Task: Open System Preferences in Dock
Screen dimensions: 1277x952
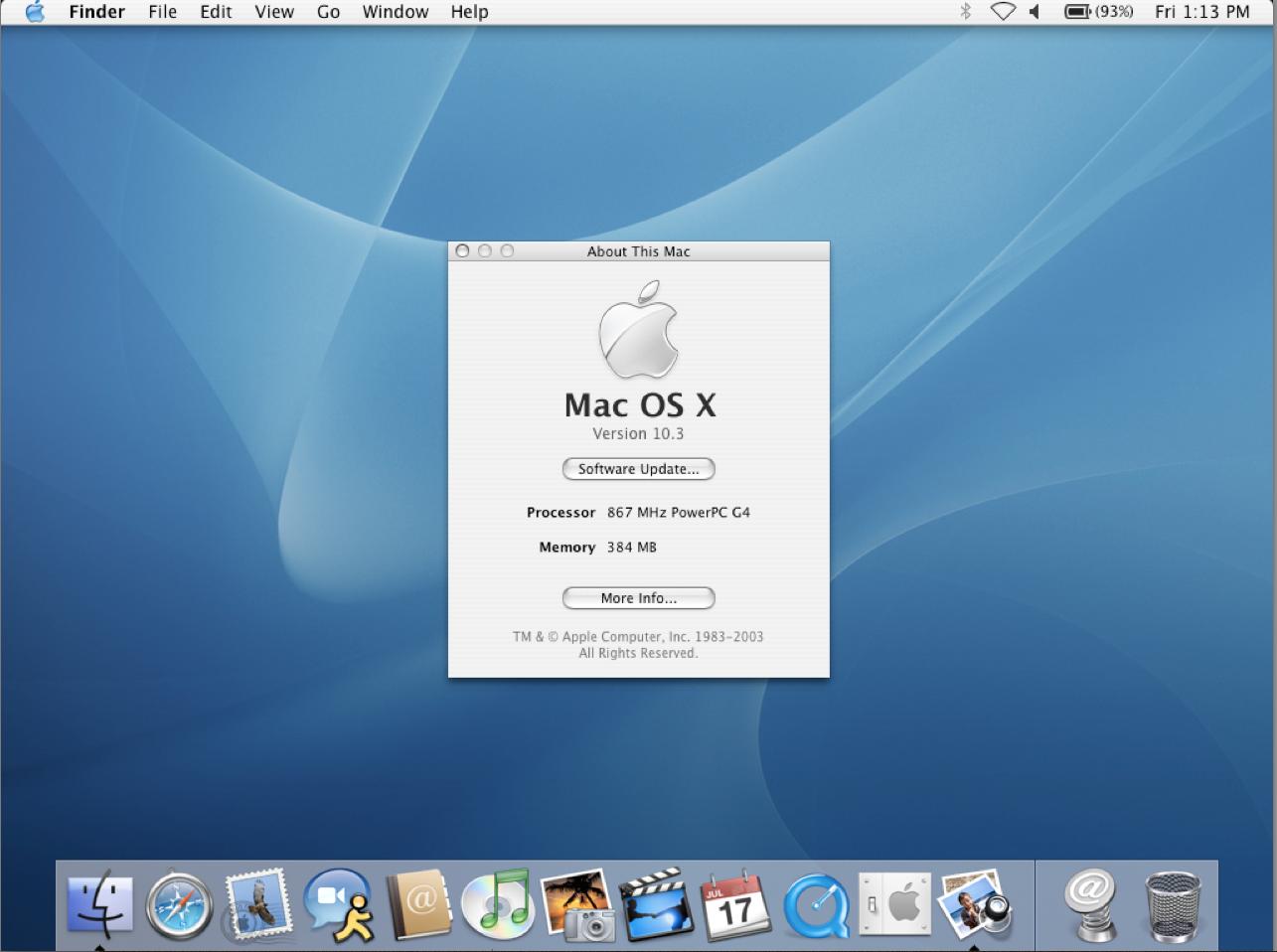Action: tap(894, 903)
